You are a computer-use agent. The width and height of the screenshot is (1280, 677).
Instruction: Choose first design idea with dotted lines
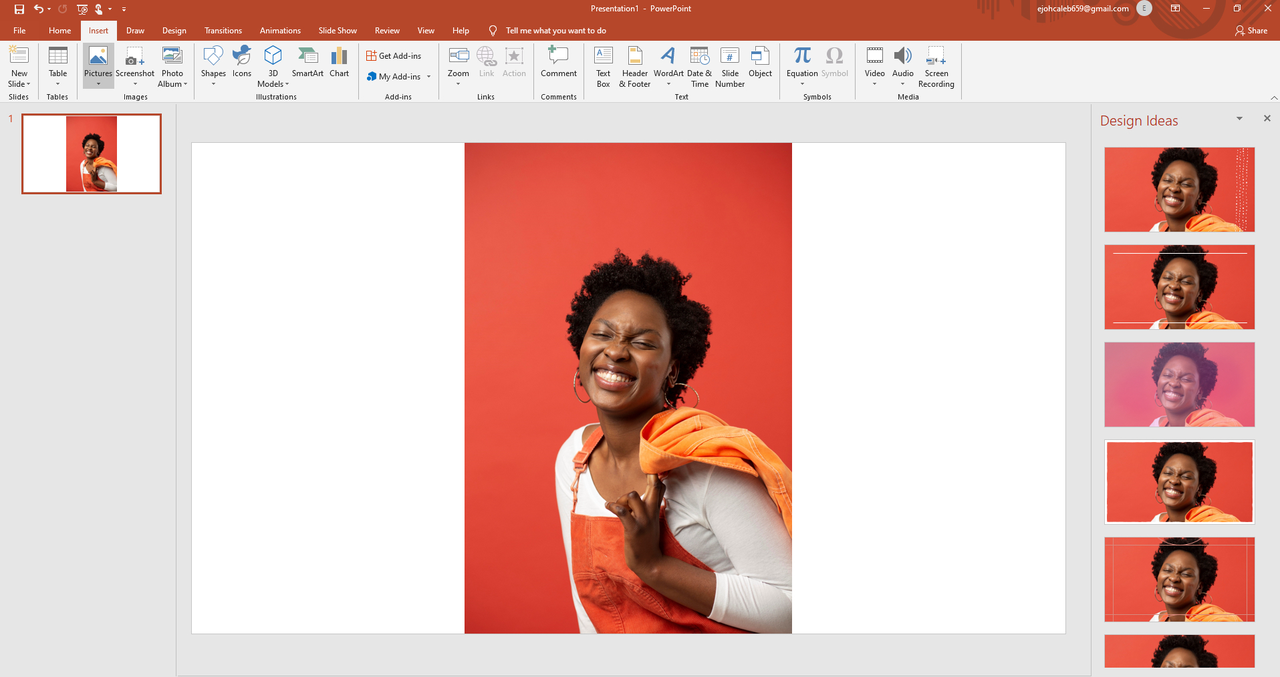coord(1179,189)
